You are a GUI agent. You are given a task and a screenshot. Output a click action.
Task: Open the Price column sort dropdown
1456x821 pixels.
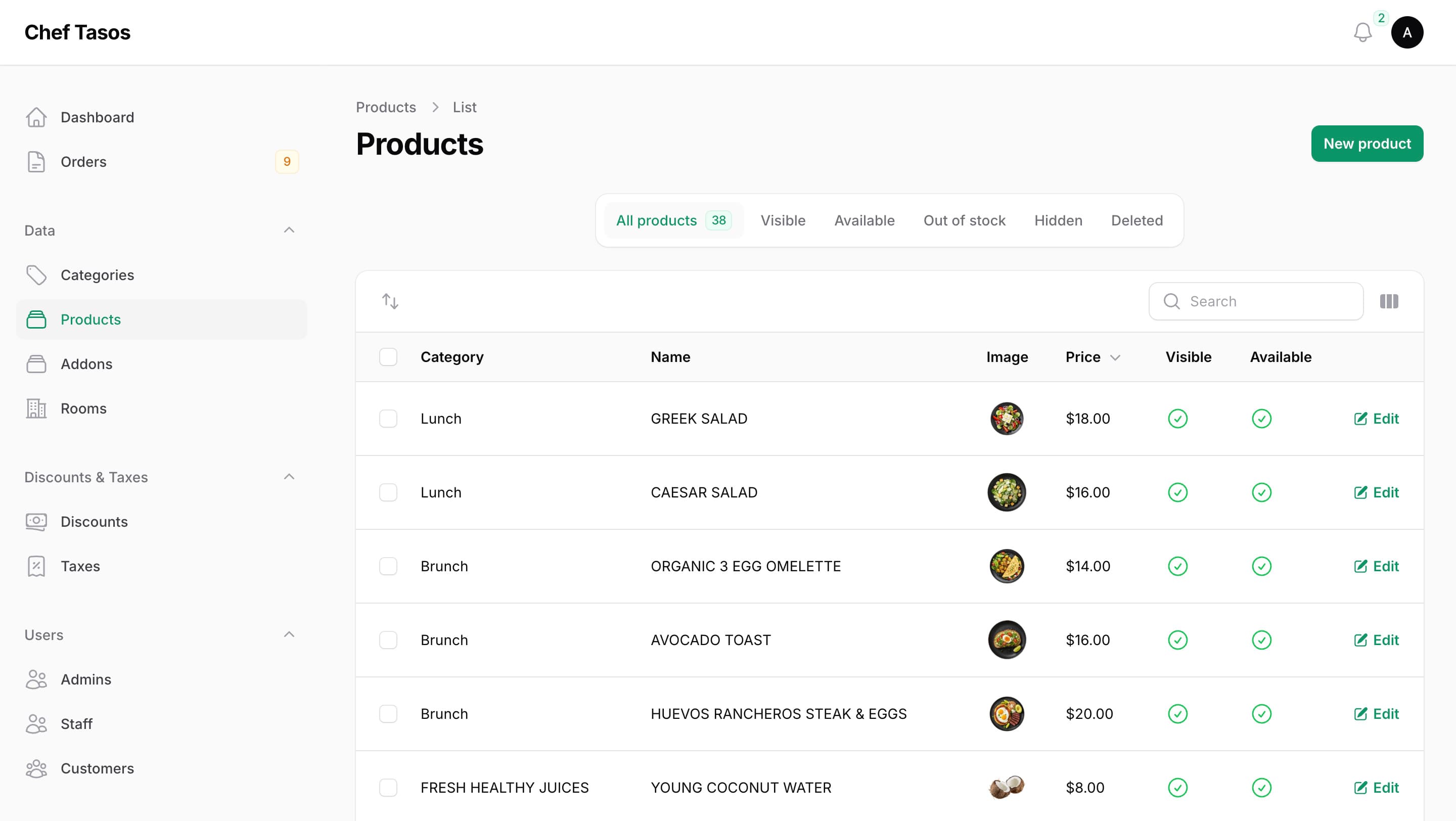point(1115,357)
